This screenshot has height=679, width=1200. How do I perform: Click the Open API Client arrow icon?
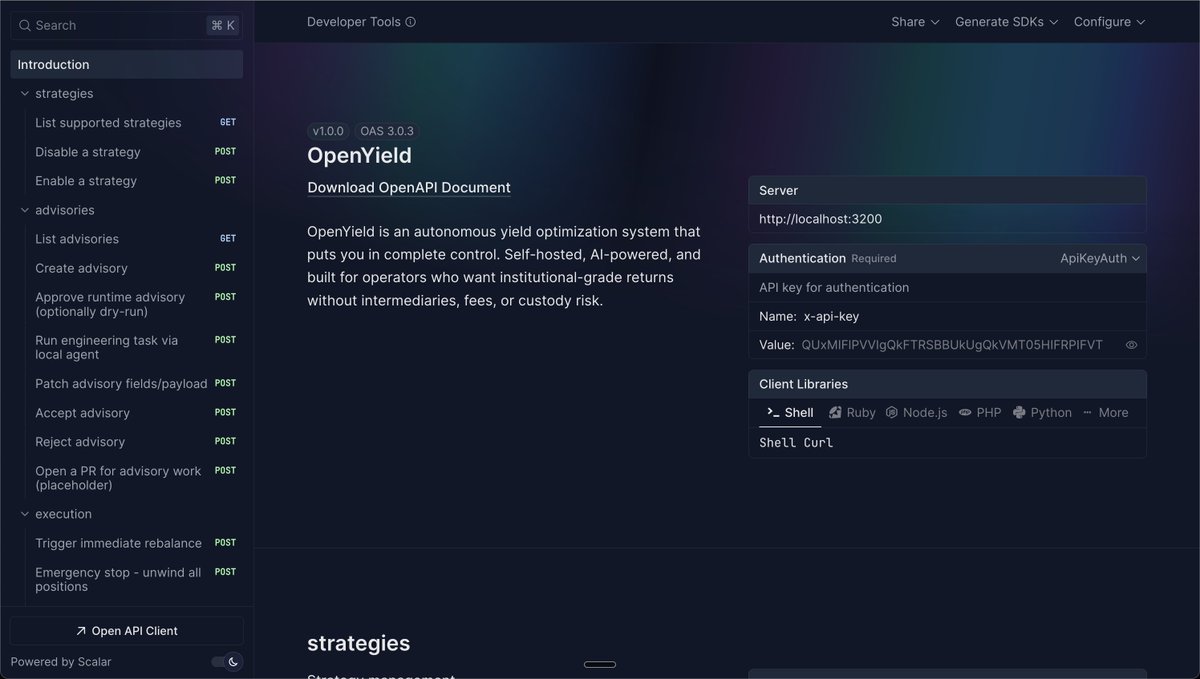tap(81, 631)
